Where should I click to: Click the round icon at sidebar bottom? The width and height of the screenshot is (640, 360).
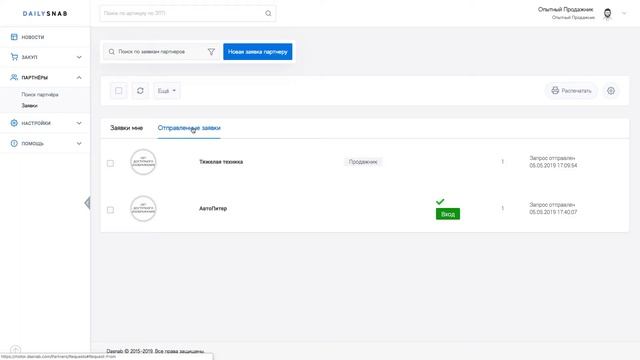tap(15, 350)
